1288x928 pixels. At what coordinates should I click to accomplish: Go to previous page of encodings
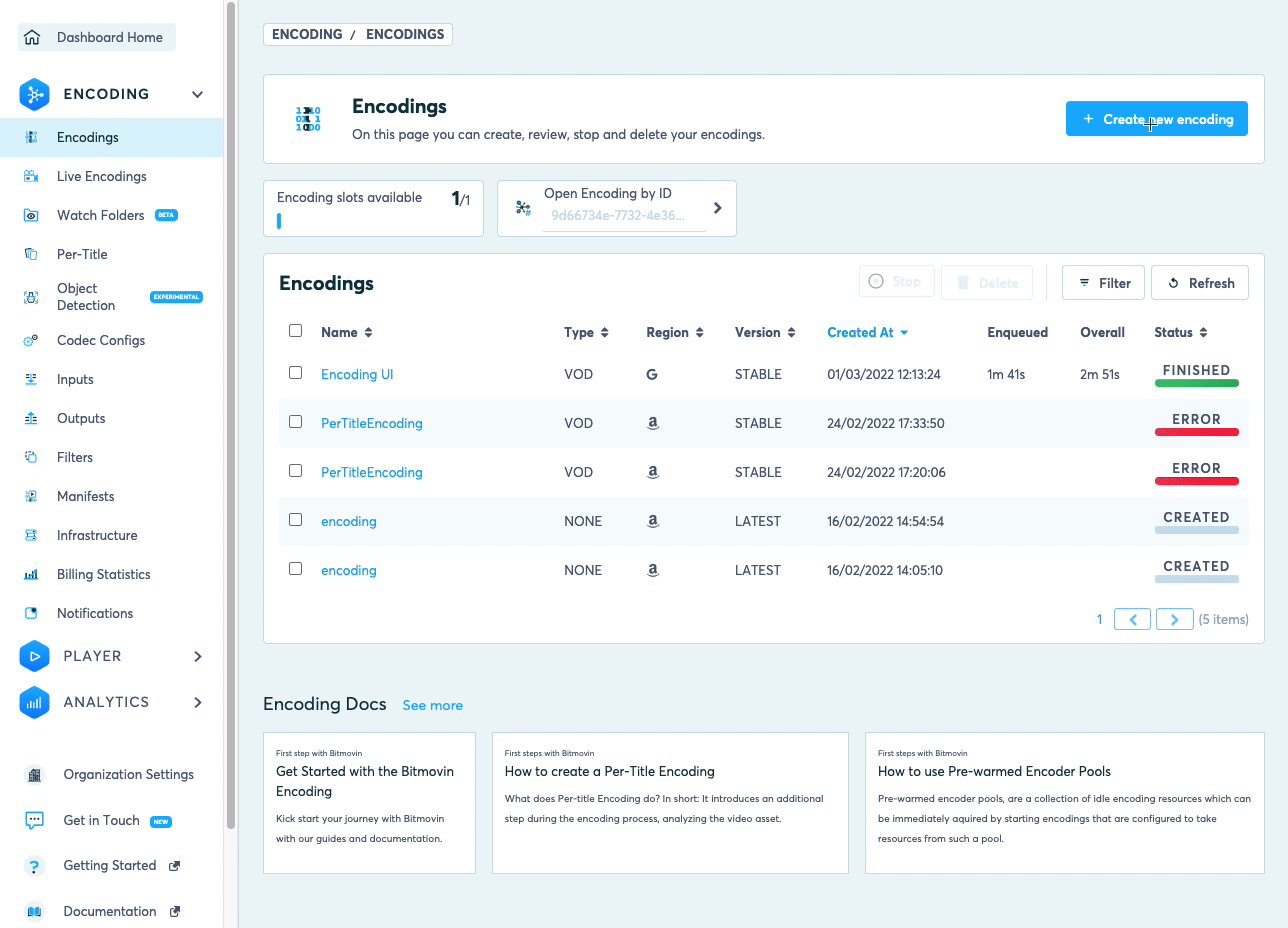click(x=1132, y=619)
